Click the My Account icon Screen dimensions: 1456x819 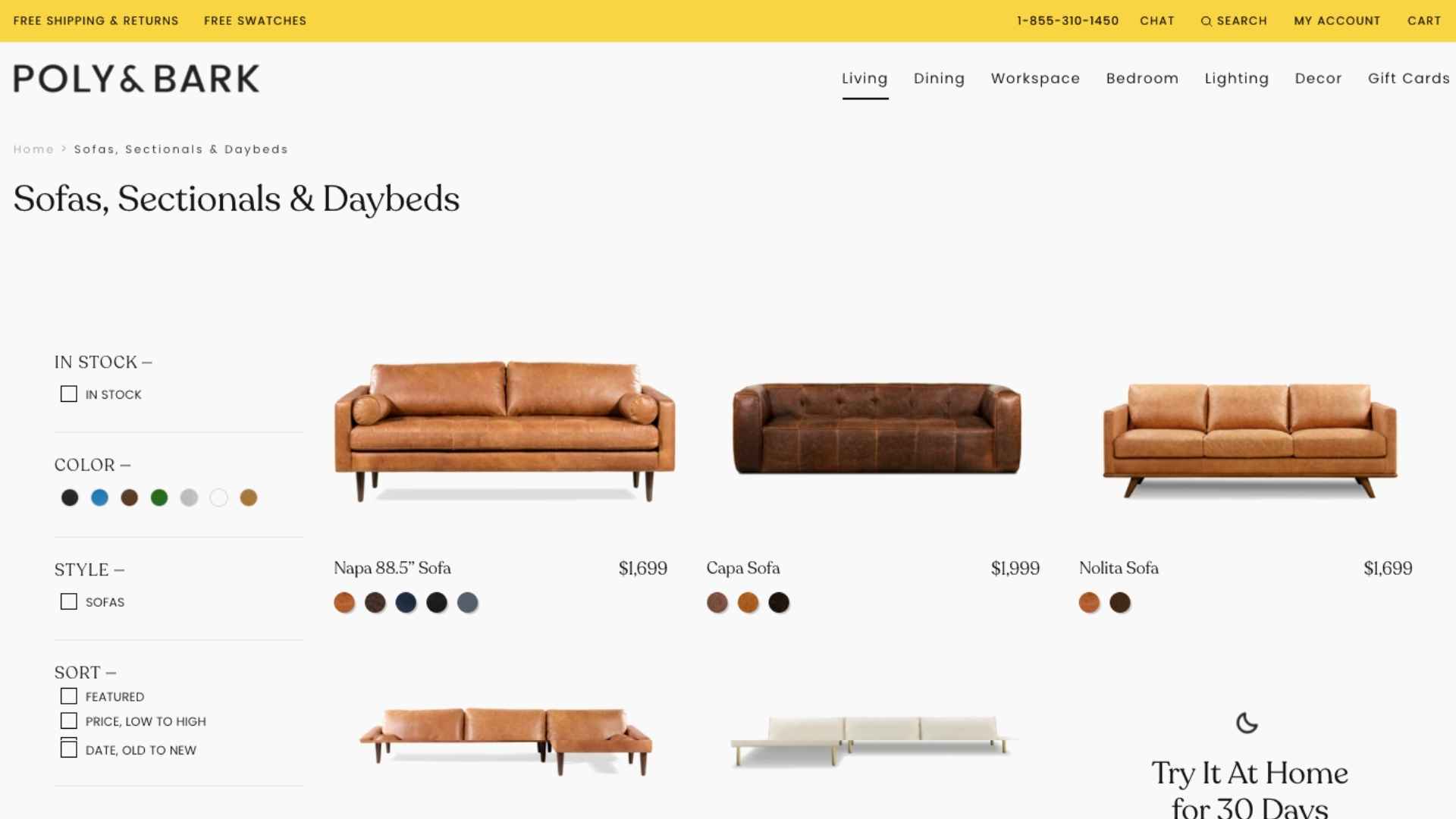pyautogui.click(x=1337, y=20)
